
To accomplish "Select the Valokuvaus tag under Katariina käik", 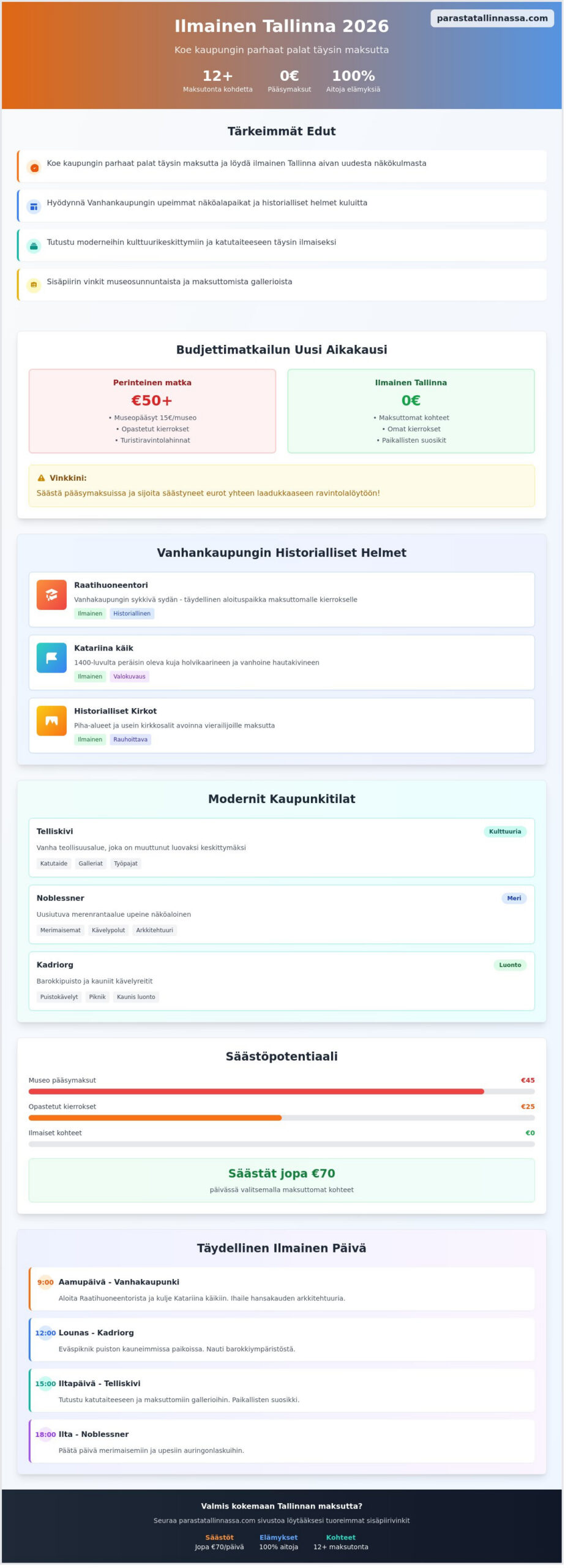I will (129, 677).
